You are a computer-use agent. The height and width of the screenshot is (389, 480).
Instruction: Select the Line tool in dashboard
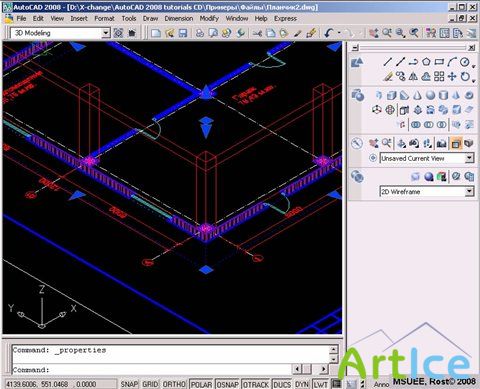coord(387,62)
